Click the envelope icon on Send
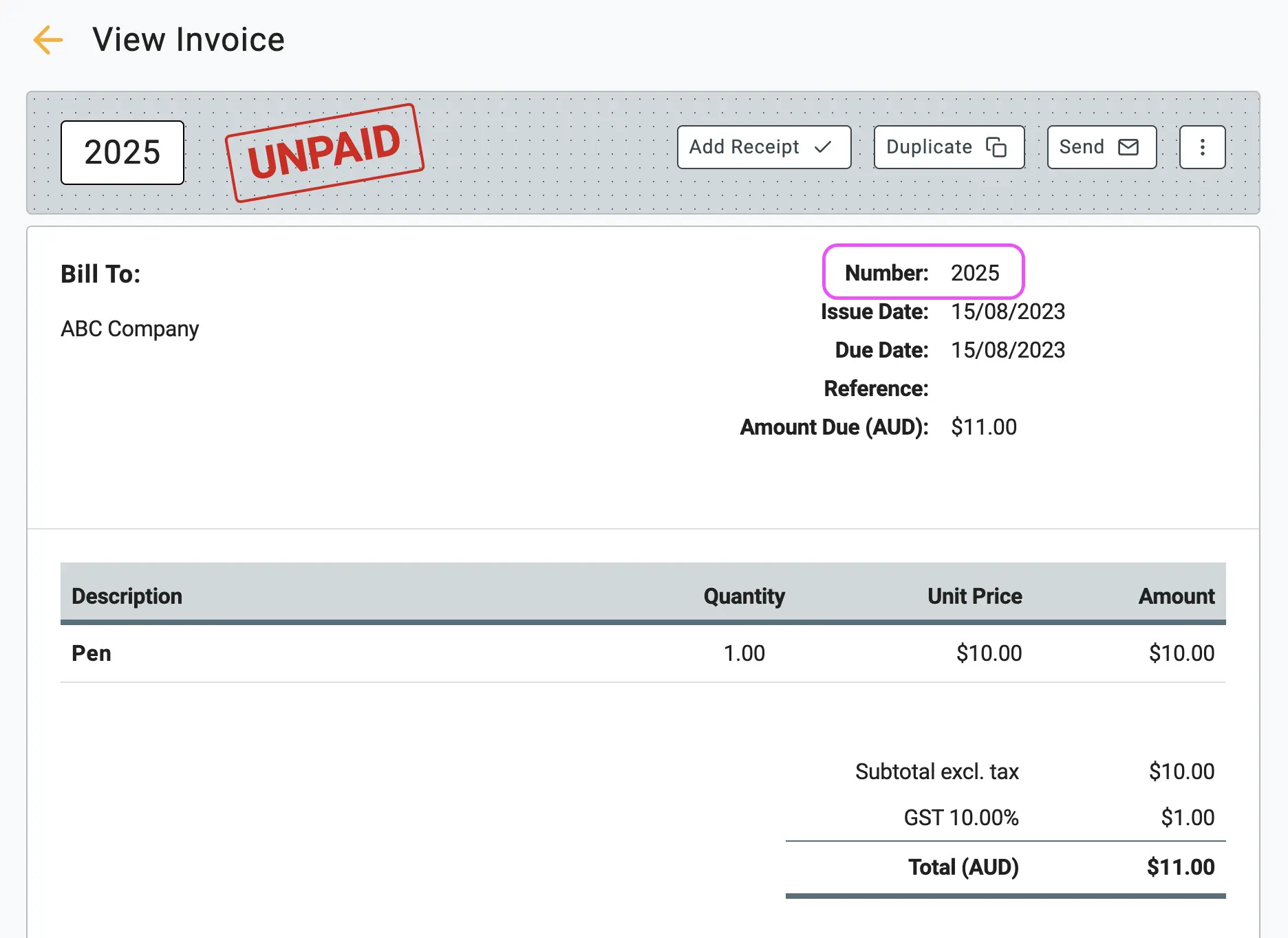Image resolution: width=1288 pixels, height=938 pixels. point(1128,147)
